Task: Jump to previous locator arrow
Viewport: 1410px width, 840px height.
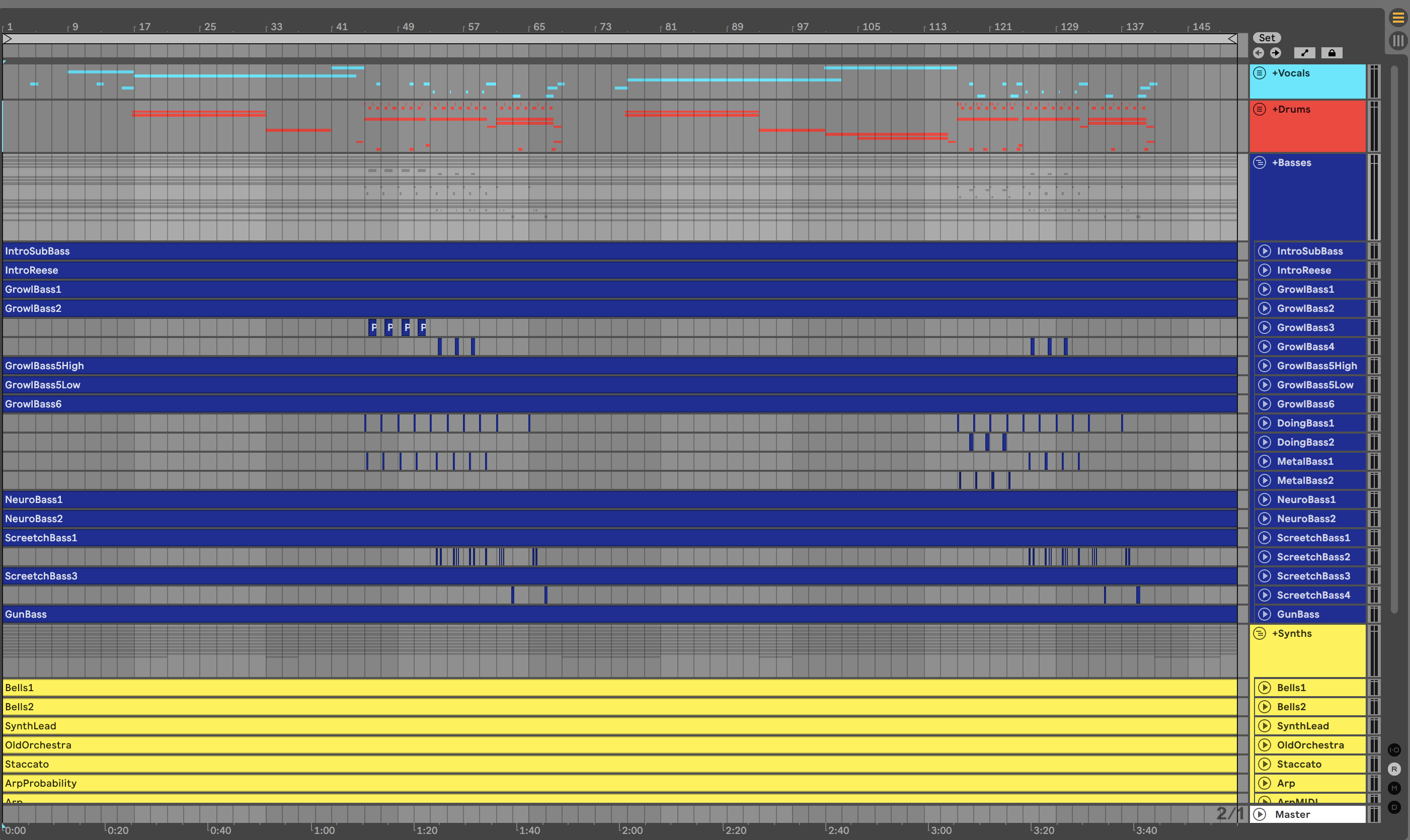Action: coord(1258,53)
